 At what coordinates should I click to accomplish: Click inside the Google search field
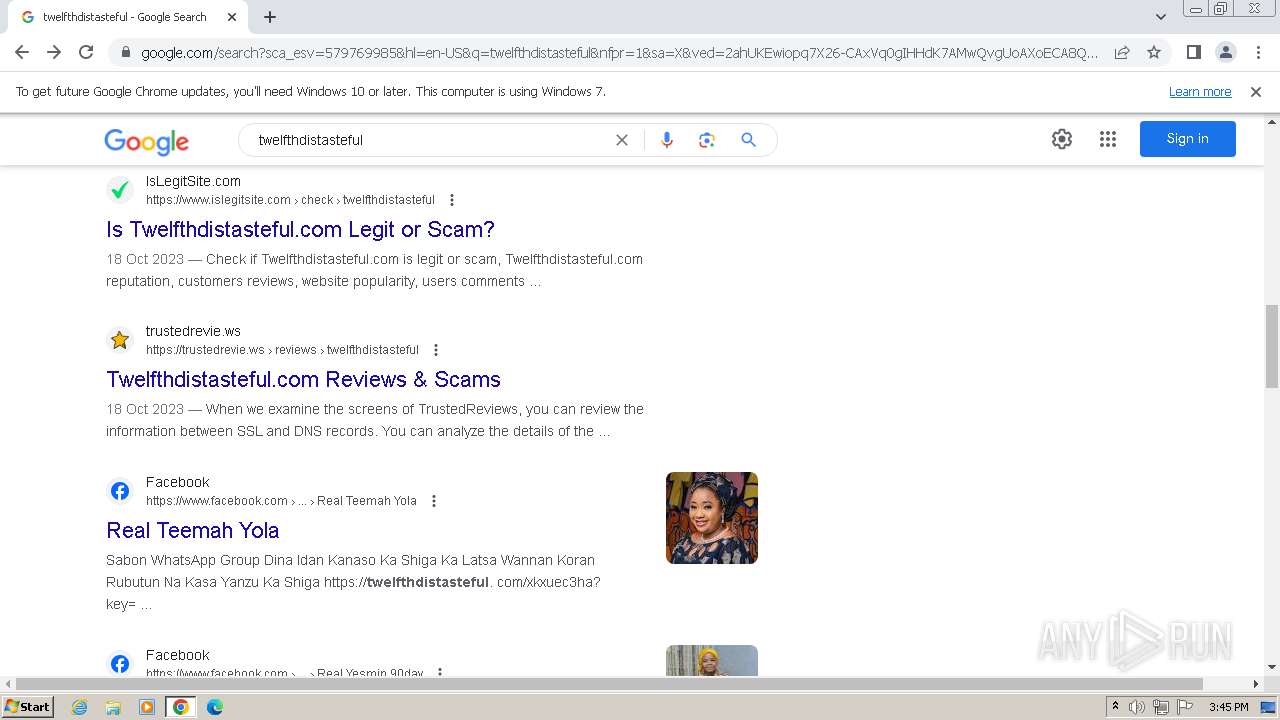pyautogui.click(x=430, y=140)
